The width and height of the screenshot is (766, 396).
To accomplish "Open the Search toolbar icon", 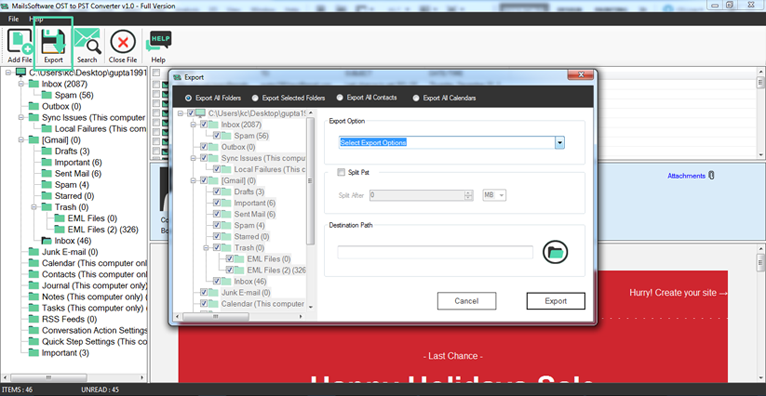I will (87, 46).
